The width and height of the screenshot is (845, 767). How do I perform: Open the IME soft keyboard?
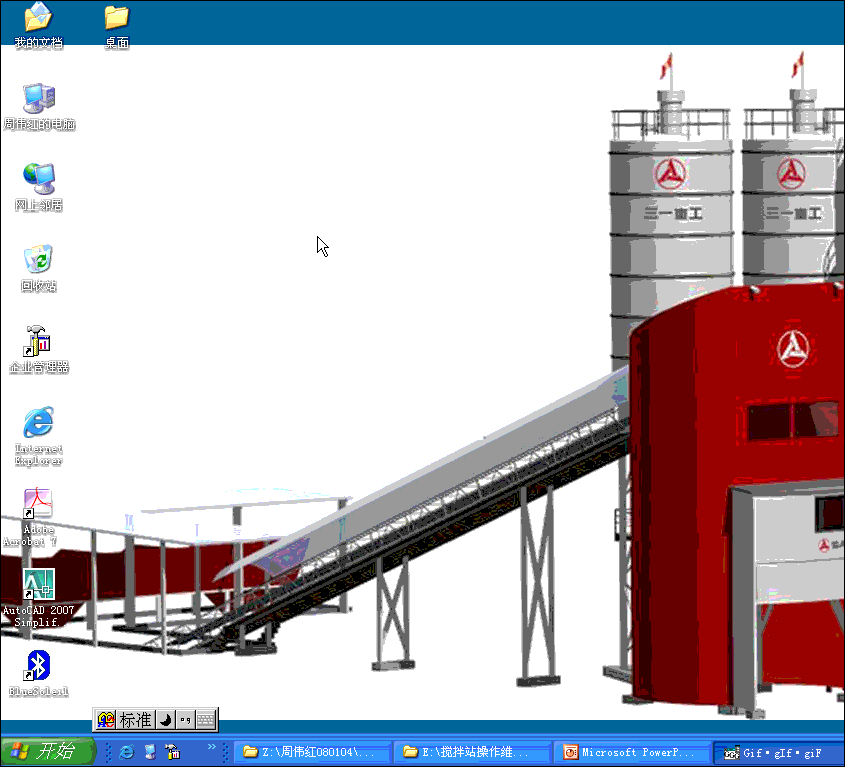click(x=206, y=720)
